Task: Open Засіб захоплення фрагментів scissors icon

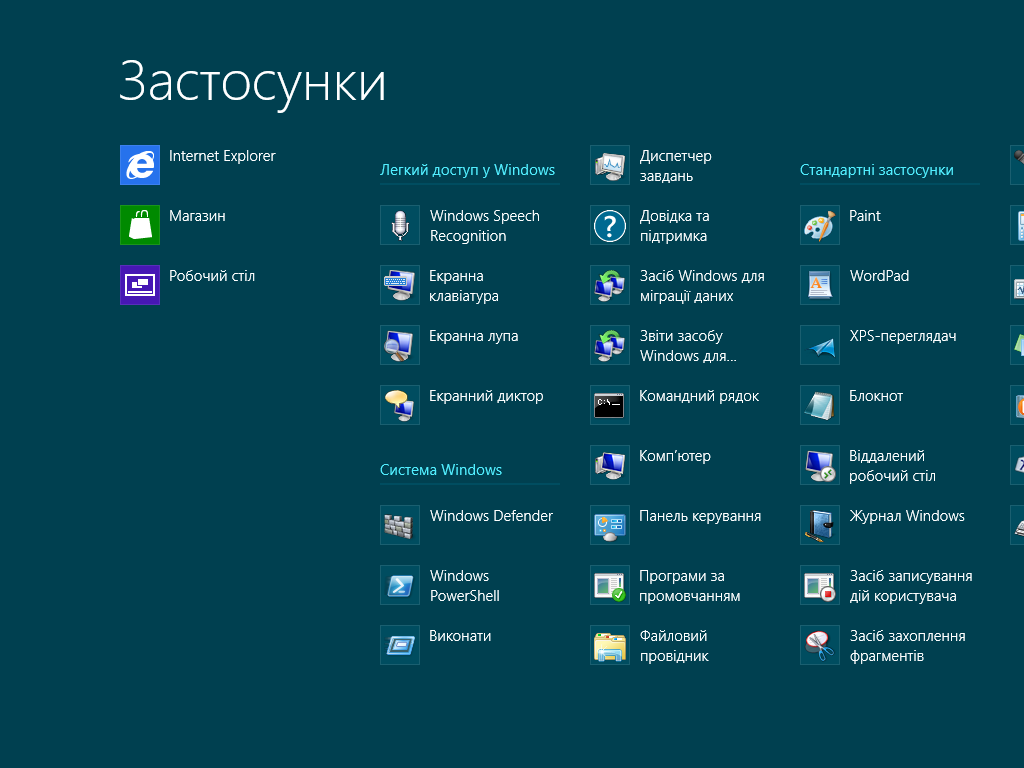Action: [820, 645]
